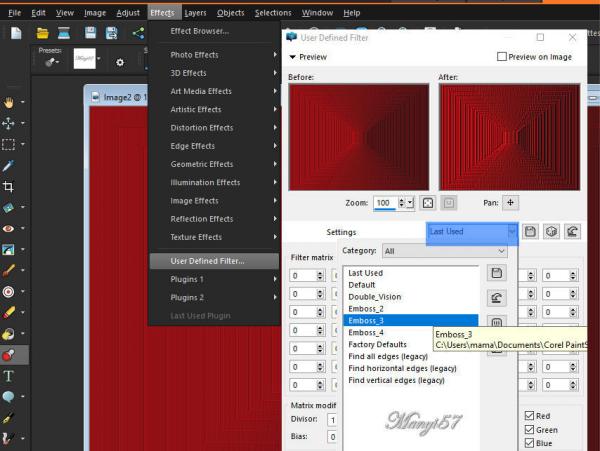This screenshot has width=600, height=451.
Task: Click the save preset icon next to Settings
Action: [530, 231]
